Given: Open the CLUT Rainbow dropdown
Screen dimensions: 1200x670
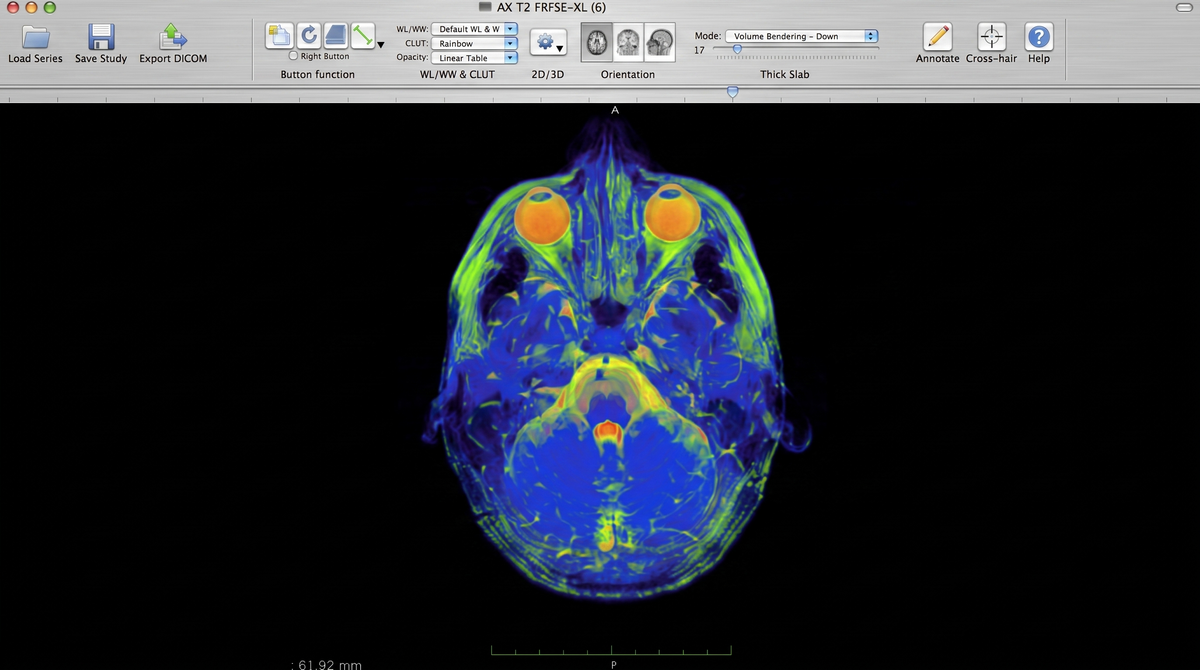Looking at the screenshot, I should [x=475, y=43].
